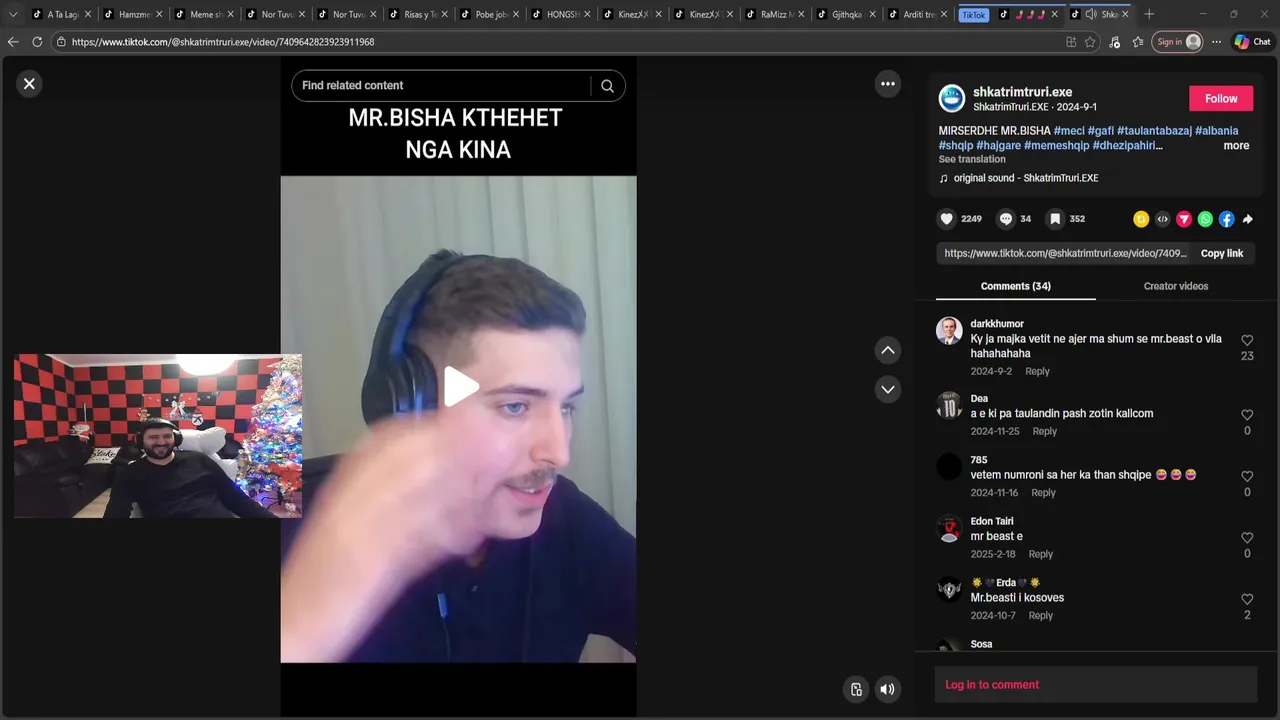Image resolution: width=1280 pixels, height=720 pixels.
Task: Reply to Dea's comment
Action: (1044, 432)
